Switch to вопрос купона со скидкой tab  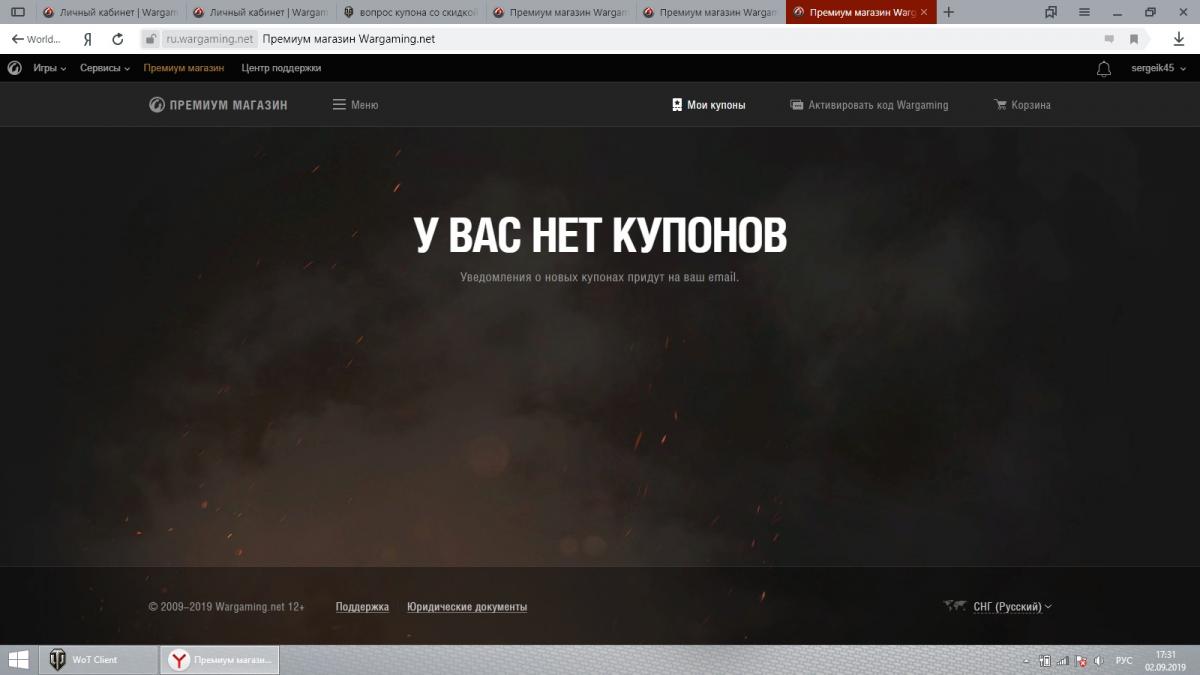[x=410, y=12]
